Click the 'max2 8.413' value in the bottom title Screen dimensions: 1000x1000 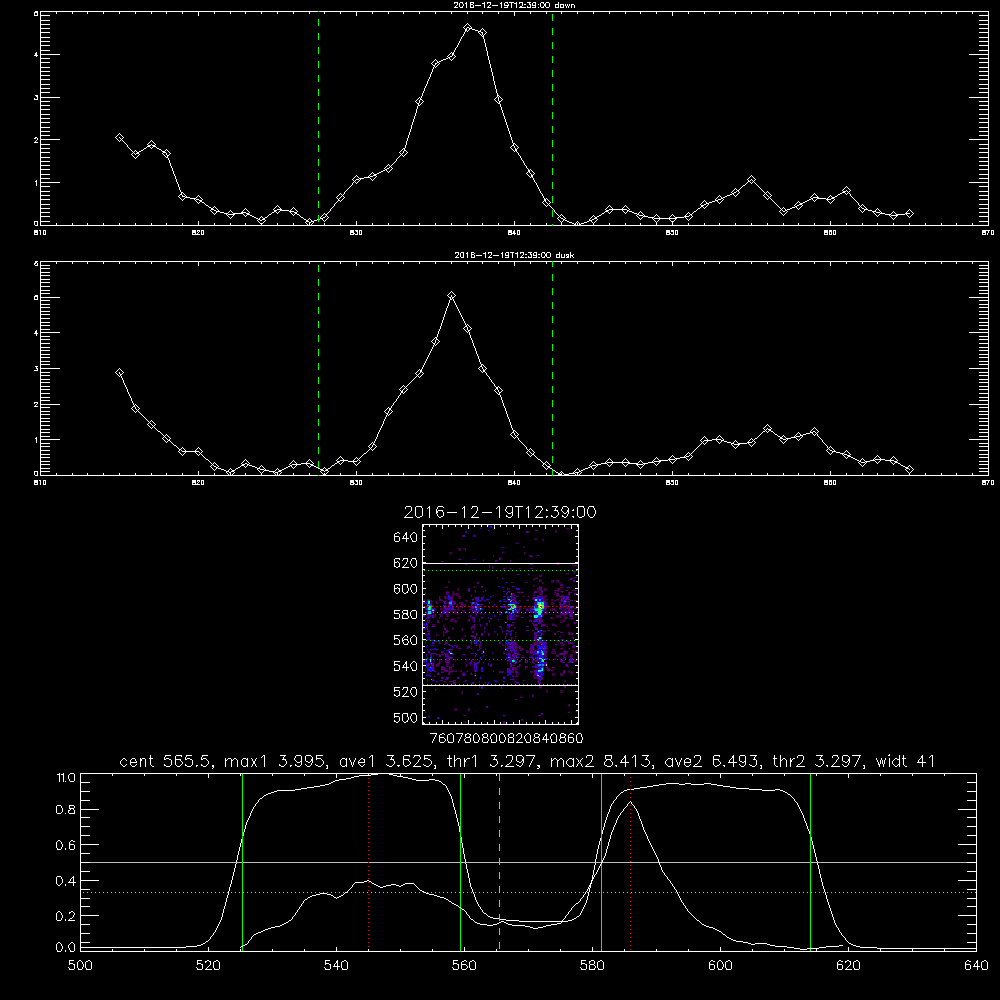pos(600,761)
